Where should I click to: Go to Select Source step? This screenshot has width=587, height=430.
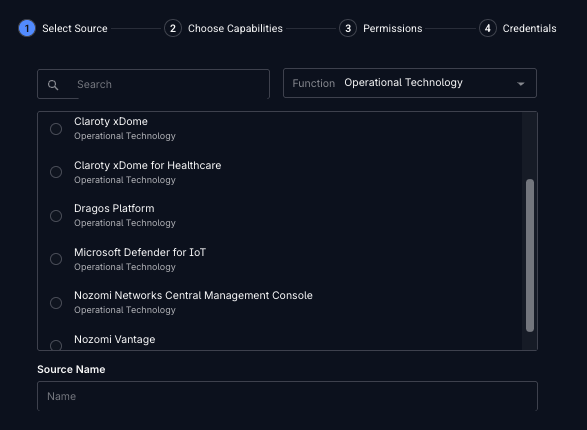pos(75,28)
